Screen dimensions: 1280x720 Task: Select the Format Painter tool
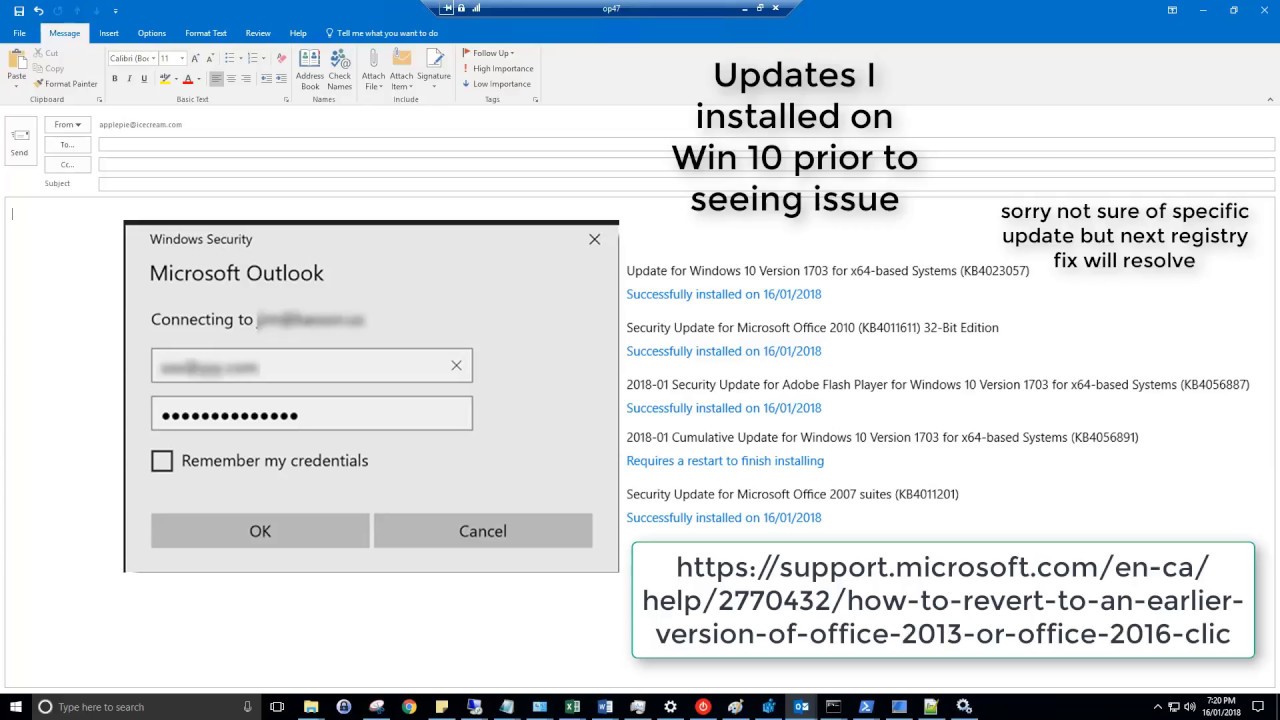(x=65, y=84)
